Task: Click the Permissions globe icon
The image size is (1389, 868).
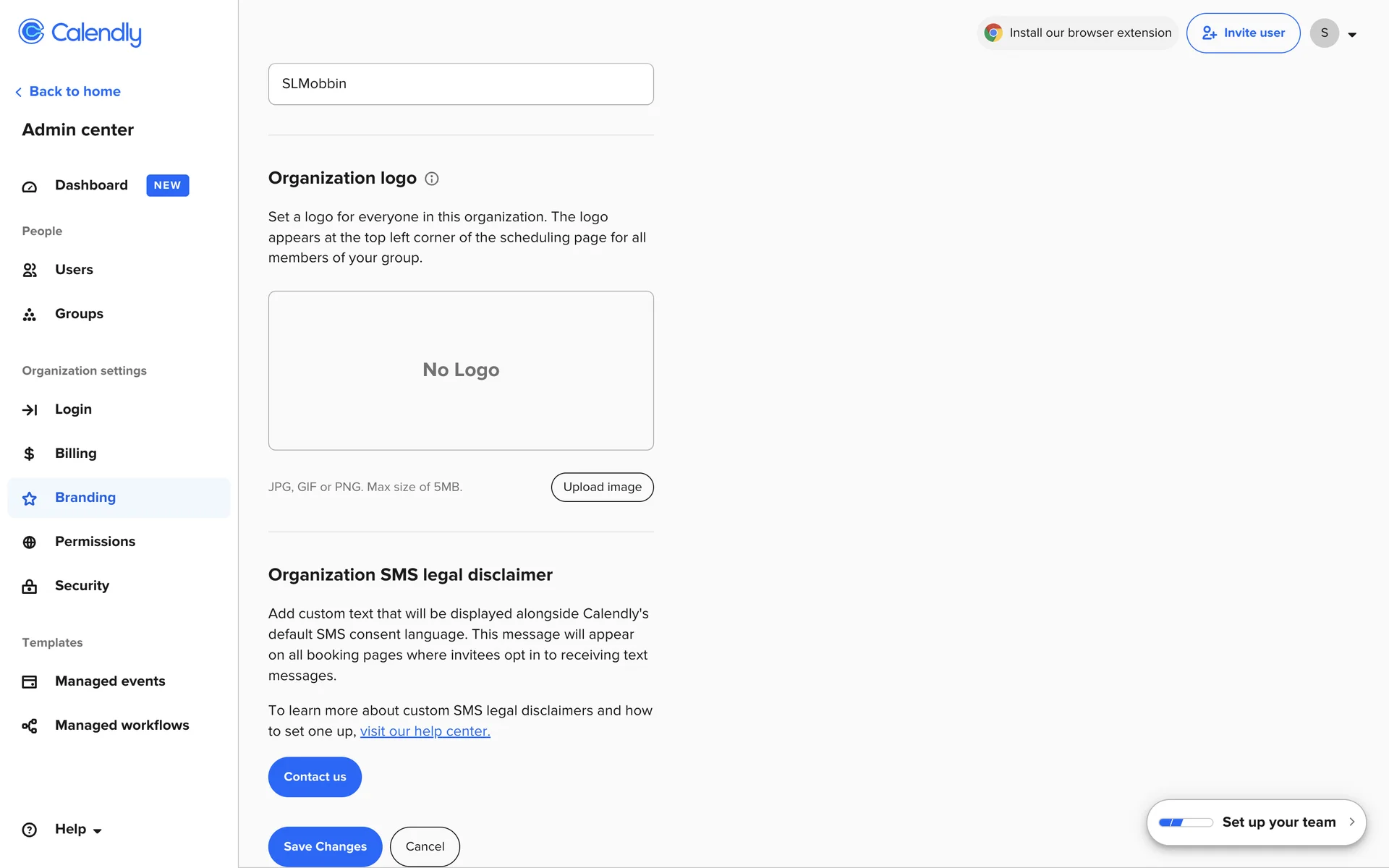Action: click(x=30, y=542)
